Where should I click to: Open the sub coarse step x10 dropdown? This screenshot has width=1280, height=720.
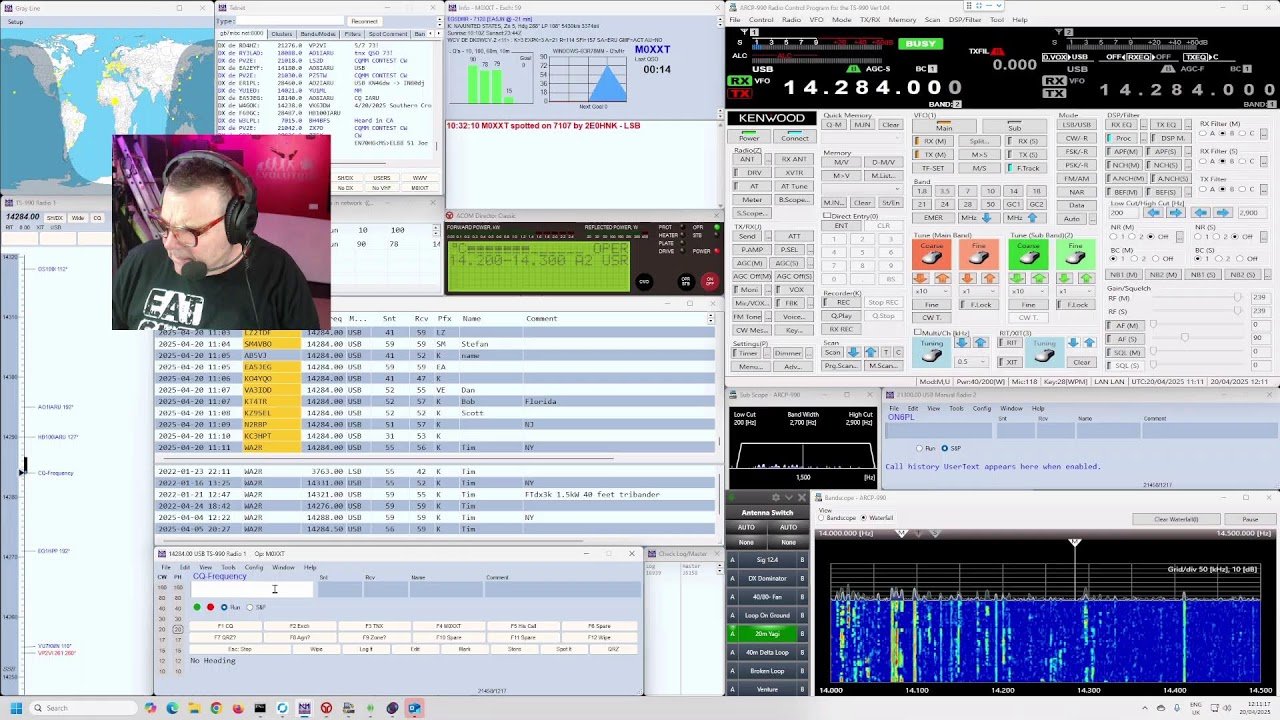[x=1028, y=291]
